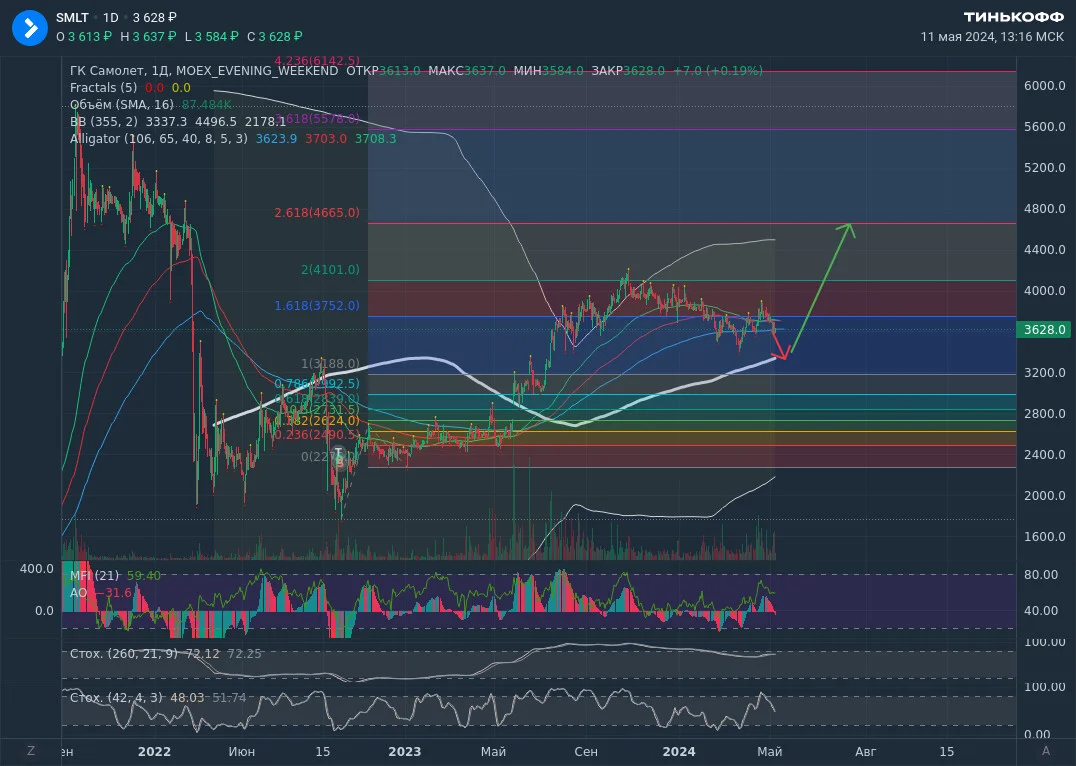The height and width of the screenshot is (766, 1076).
Task: Select the 400.0 value on AO scale
Action: 36,568
